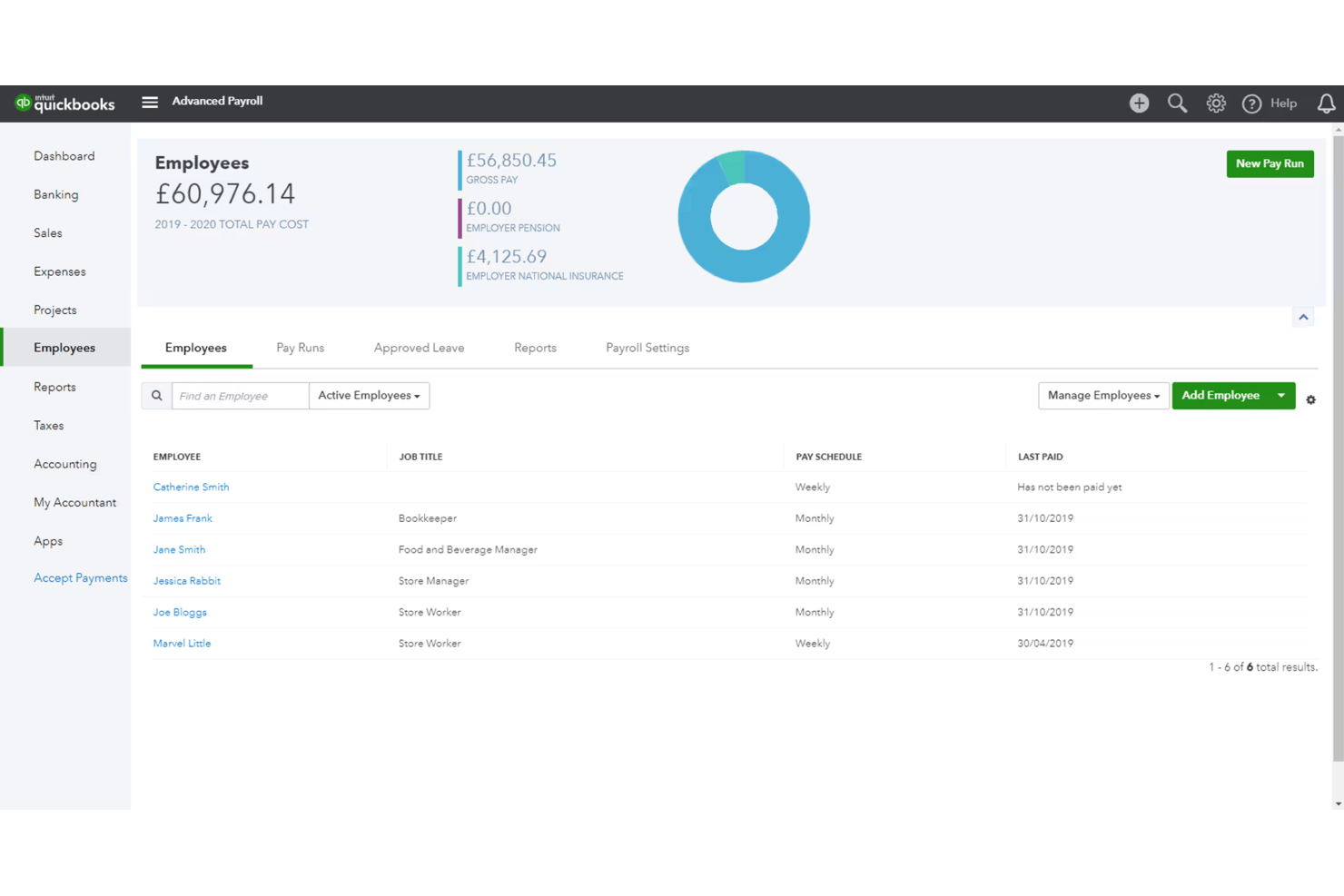Viewport: 1344px width, 896px height.
Task: Click the JOB TITLE column header
Action: click(x=420, y=457)
